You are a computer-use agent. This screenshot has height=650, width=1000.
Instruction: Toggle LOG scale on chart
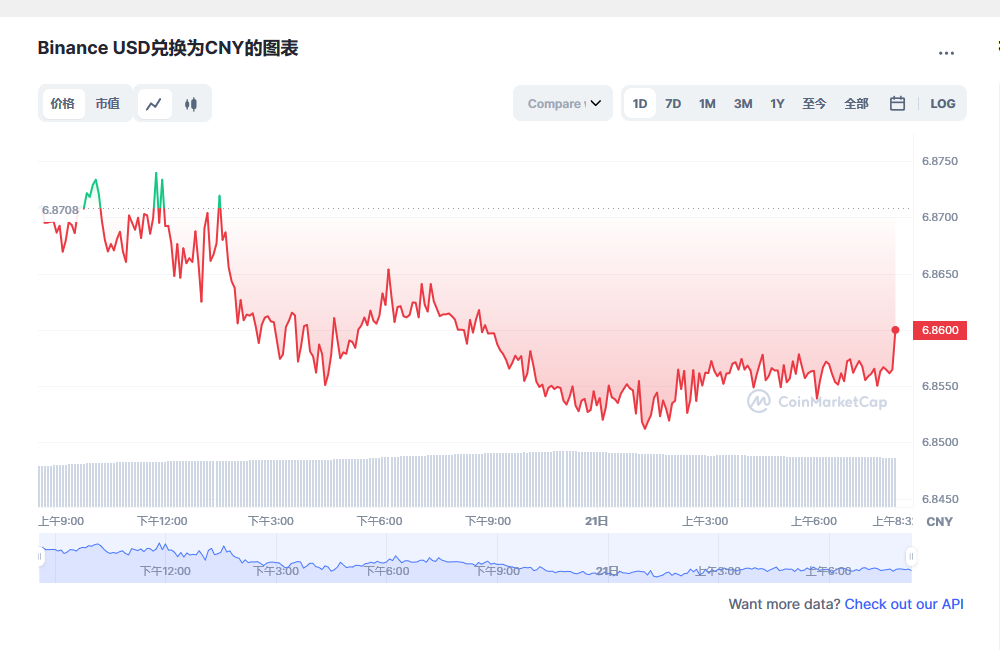pos(943,103)
